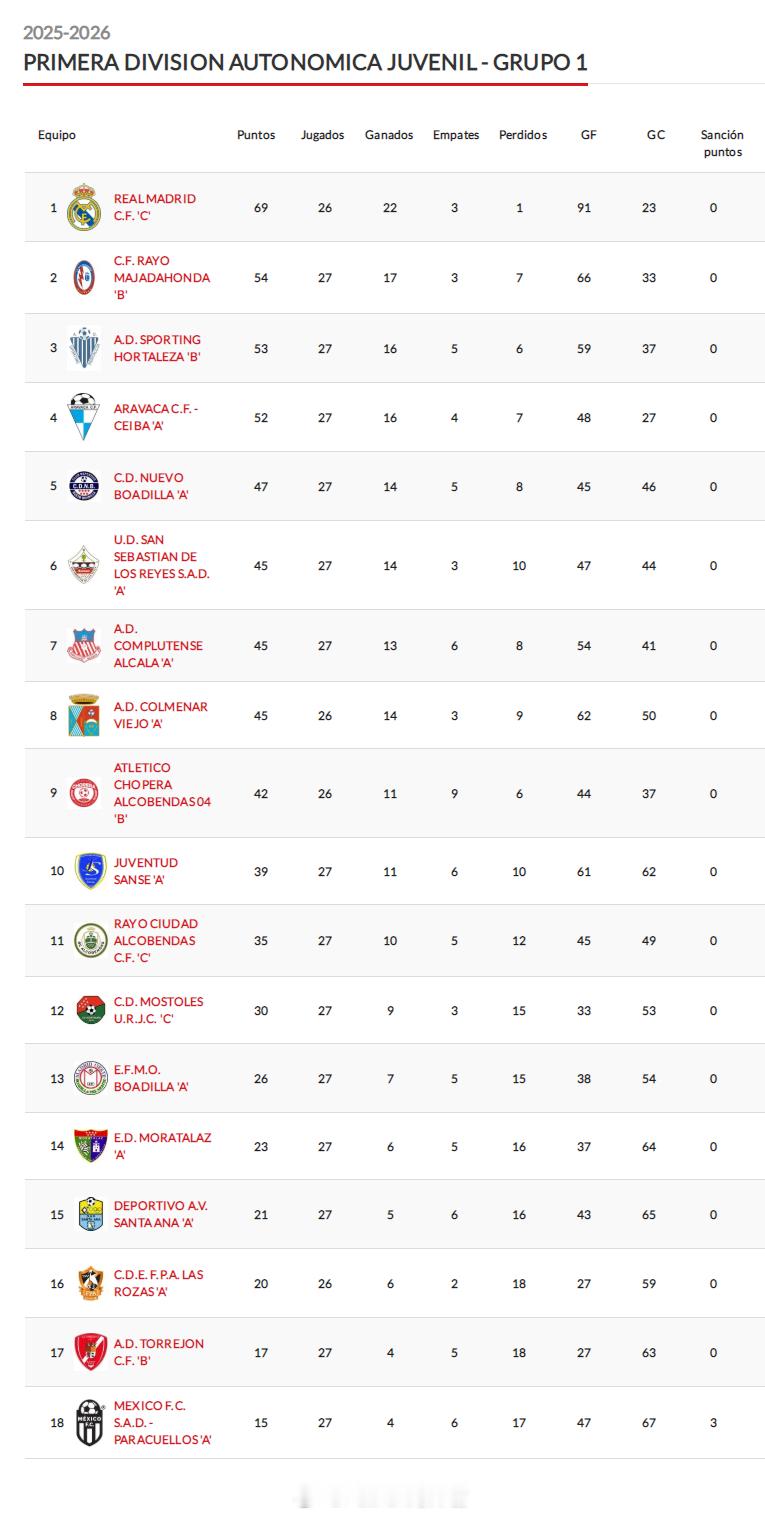765x1516 pixels.
Task: Click the Deportivo A.V. Santa Ana crest
Action: point(90,1214)
